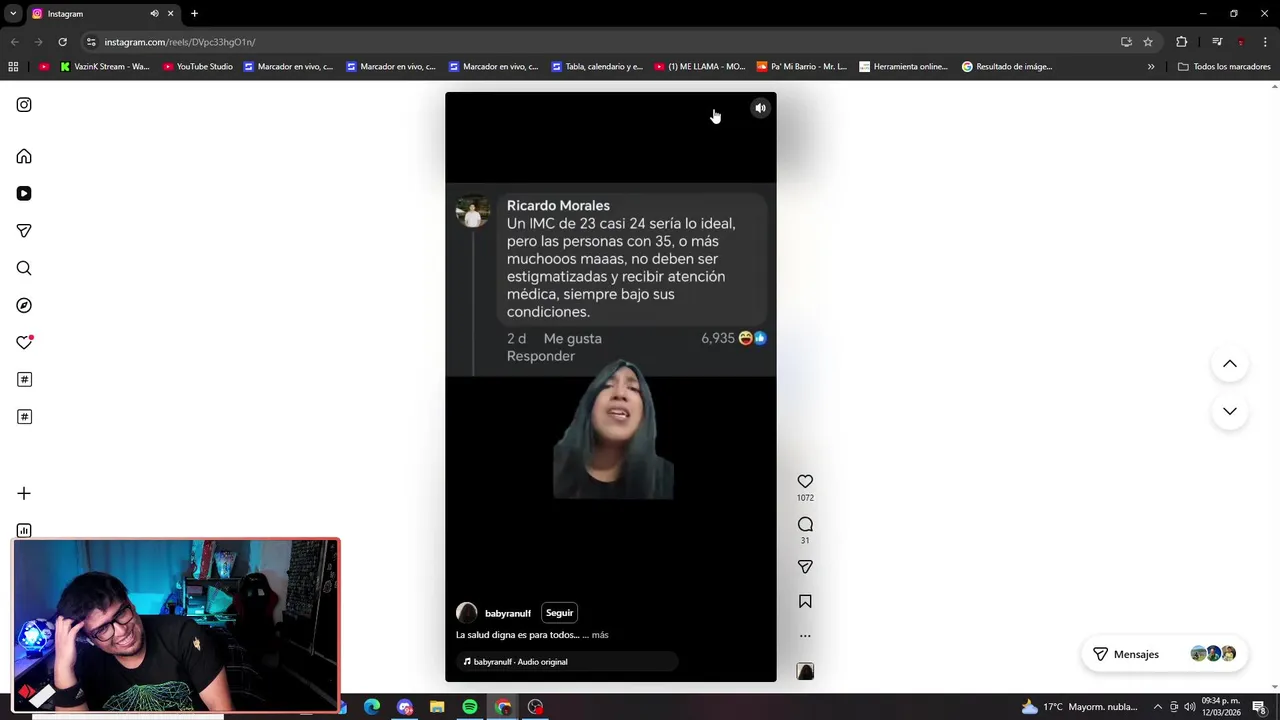Bookmark this page with star icon

[x=1148, y=42]
